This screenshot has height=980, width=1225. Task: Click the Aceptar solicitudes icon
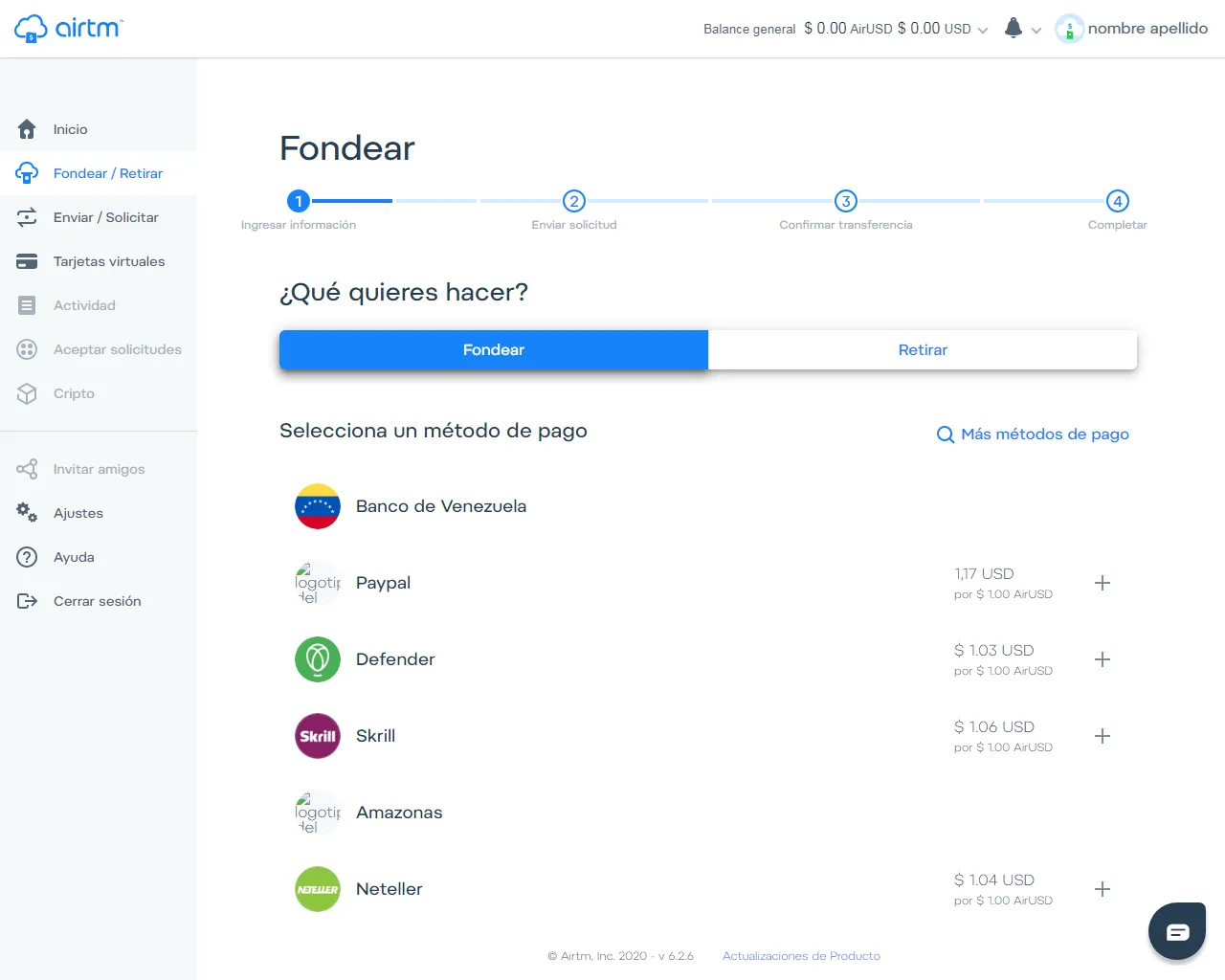click(27, 349)
